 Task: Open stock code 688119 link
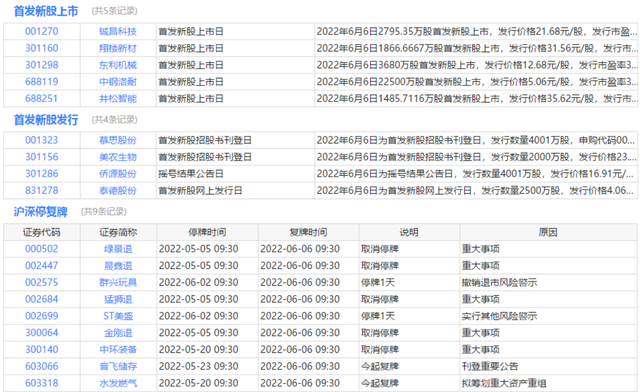click(x=42, y=82)
